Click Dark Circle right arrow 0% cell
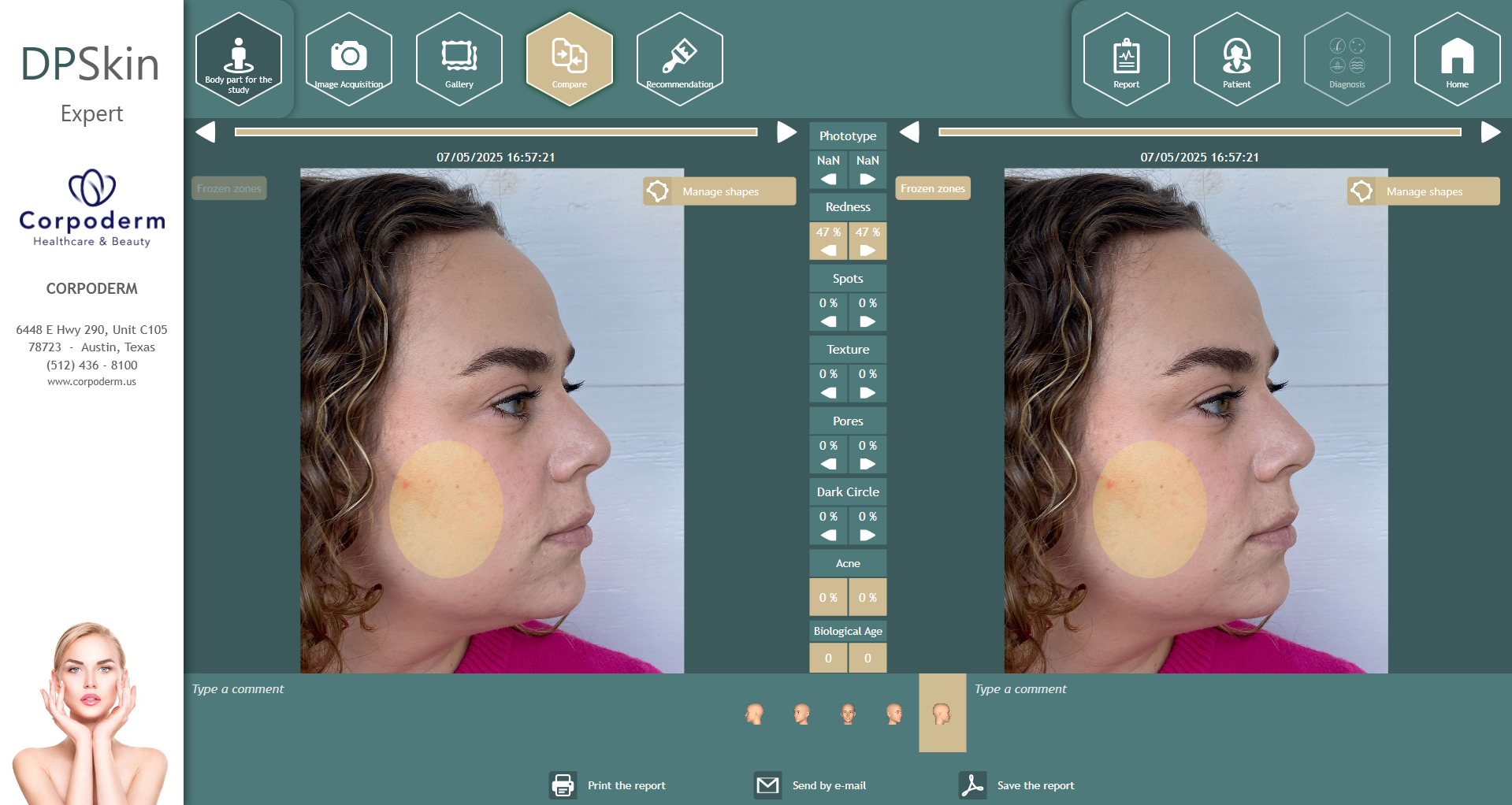 click(867, 526)
